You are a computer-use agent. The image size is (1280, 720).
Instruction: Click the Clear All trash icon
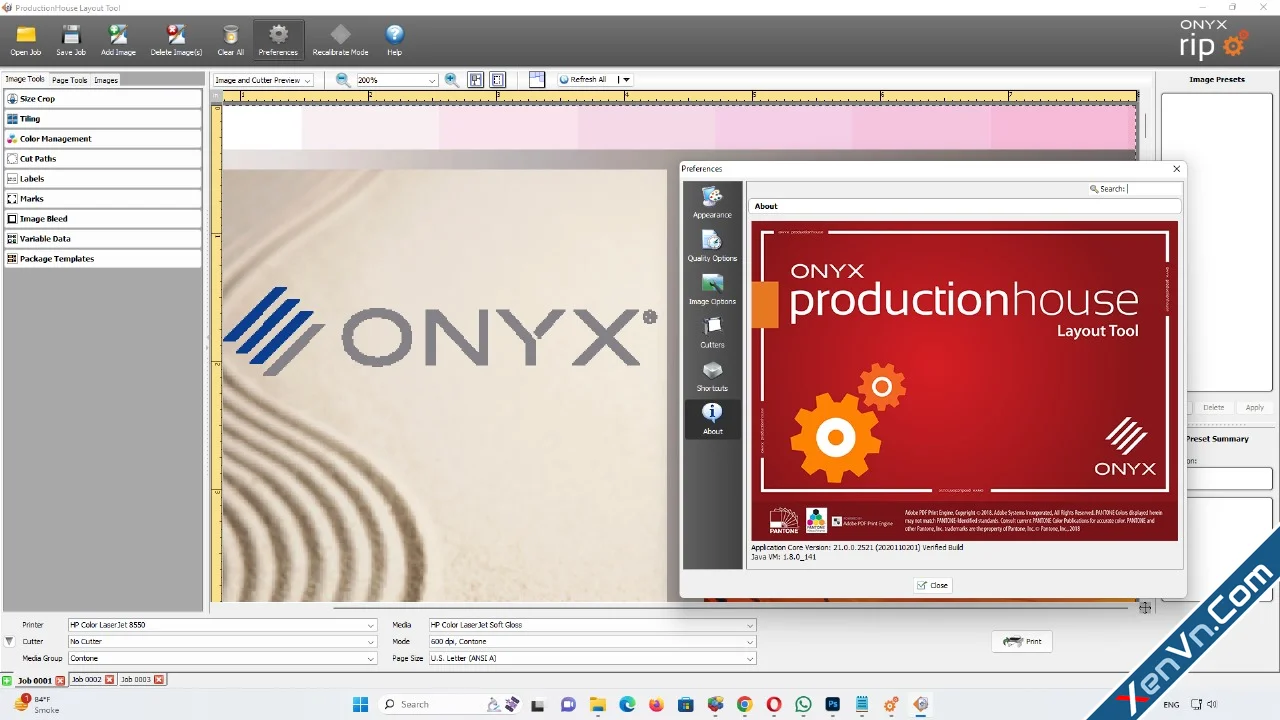click(x=231, y=40)
